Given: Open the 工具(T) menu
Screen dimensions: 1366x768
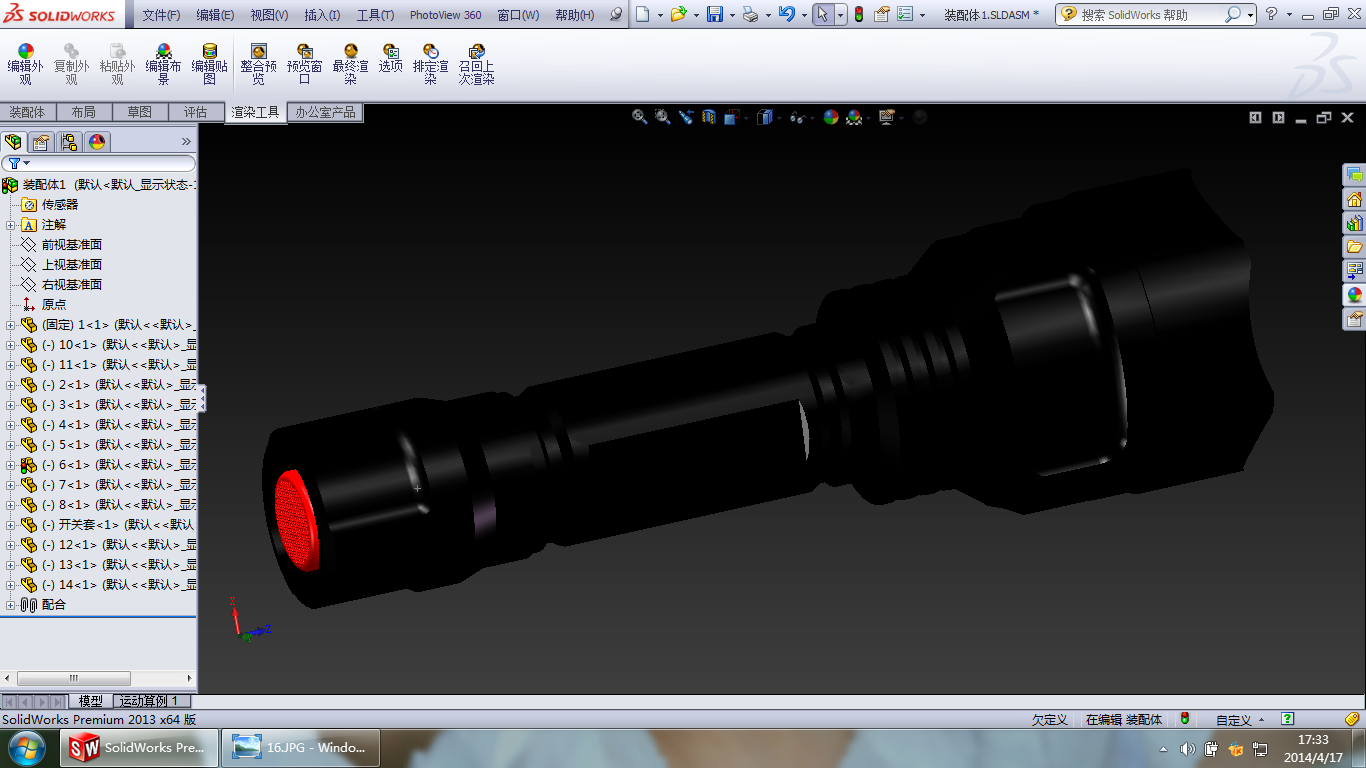Looking at the screenshot, I should (x=375, y=15).
